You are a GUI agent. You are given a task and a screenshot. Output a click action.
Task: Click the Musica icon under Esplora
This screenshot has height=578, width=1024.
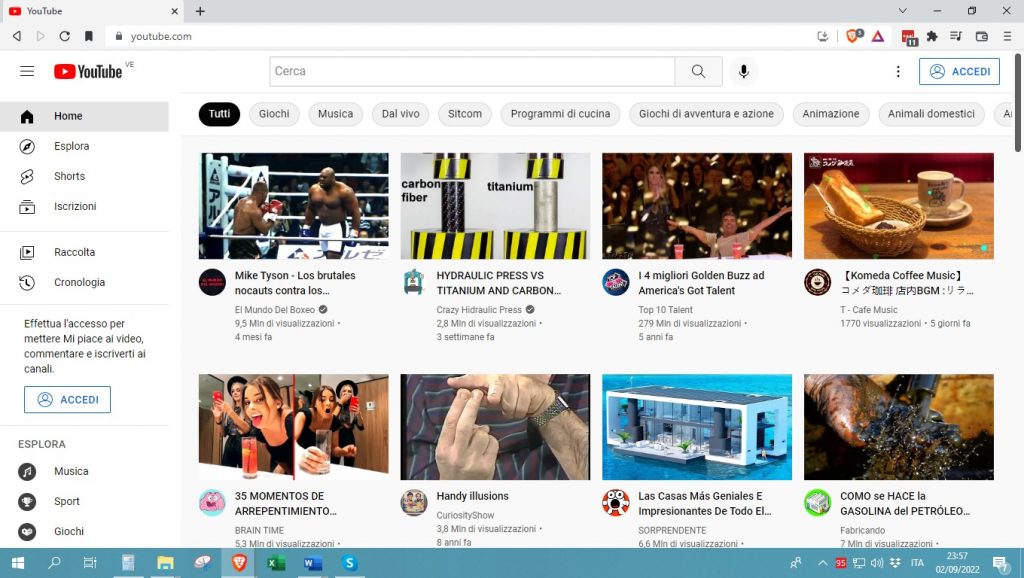tap(28, 471)
